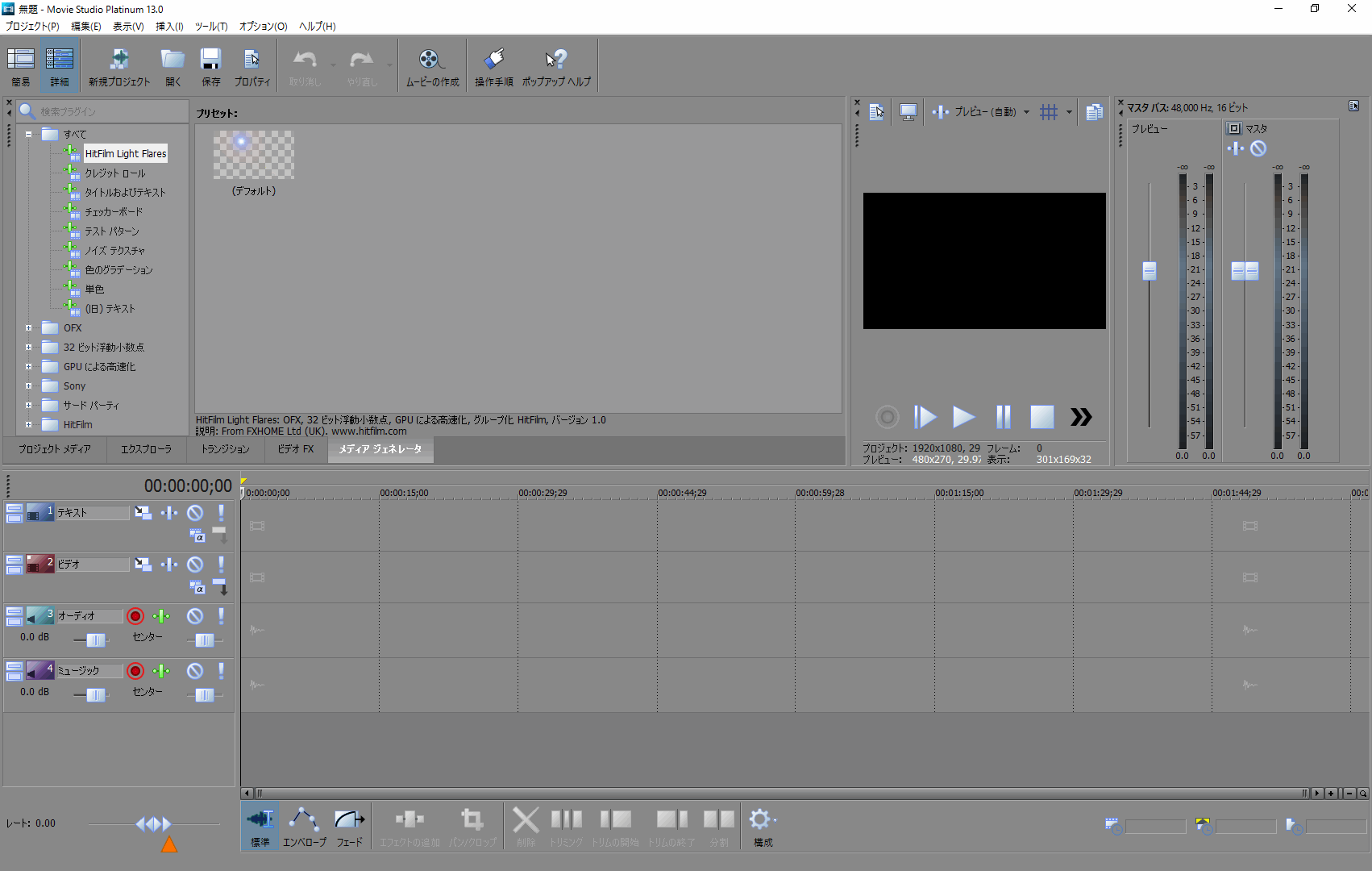Switch to advanced (詳細) view mode
This screenshot has height=871, width=1372.
[59, 66]
